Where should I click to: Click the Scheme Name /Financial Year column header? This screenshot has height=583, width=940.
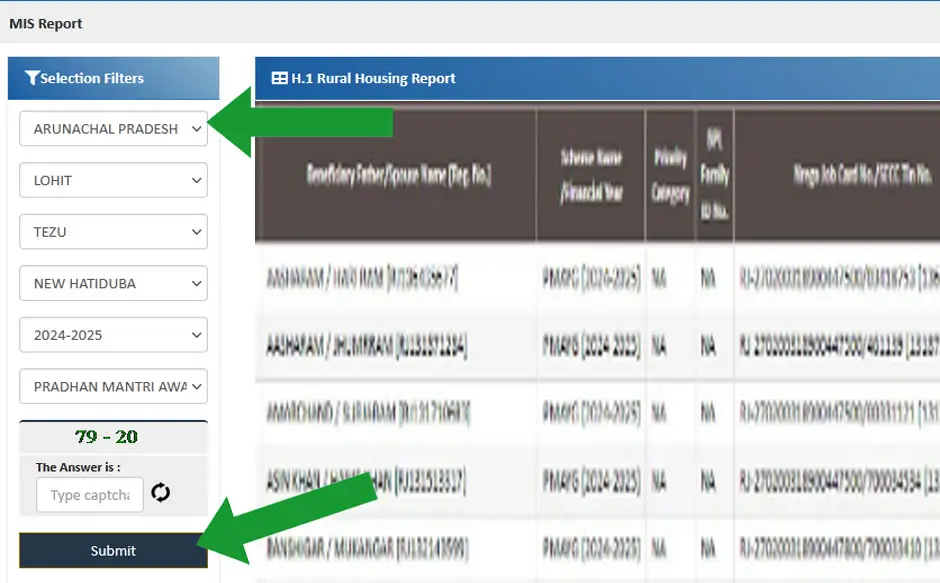pos(591,176)
